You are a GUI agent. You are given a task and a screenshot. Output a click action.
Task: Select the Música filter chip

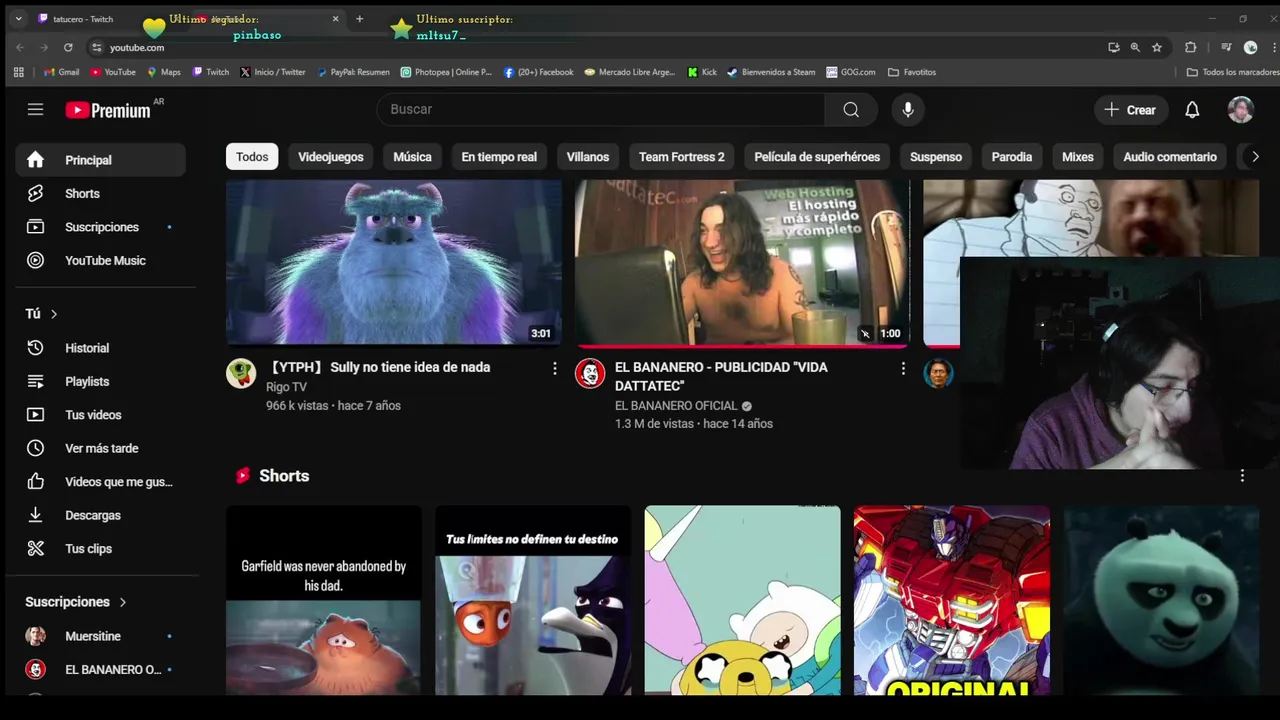click(x=412, y=157)
